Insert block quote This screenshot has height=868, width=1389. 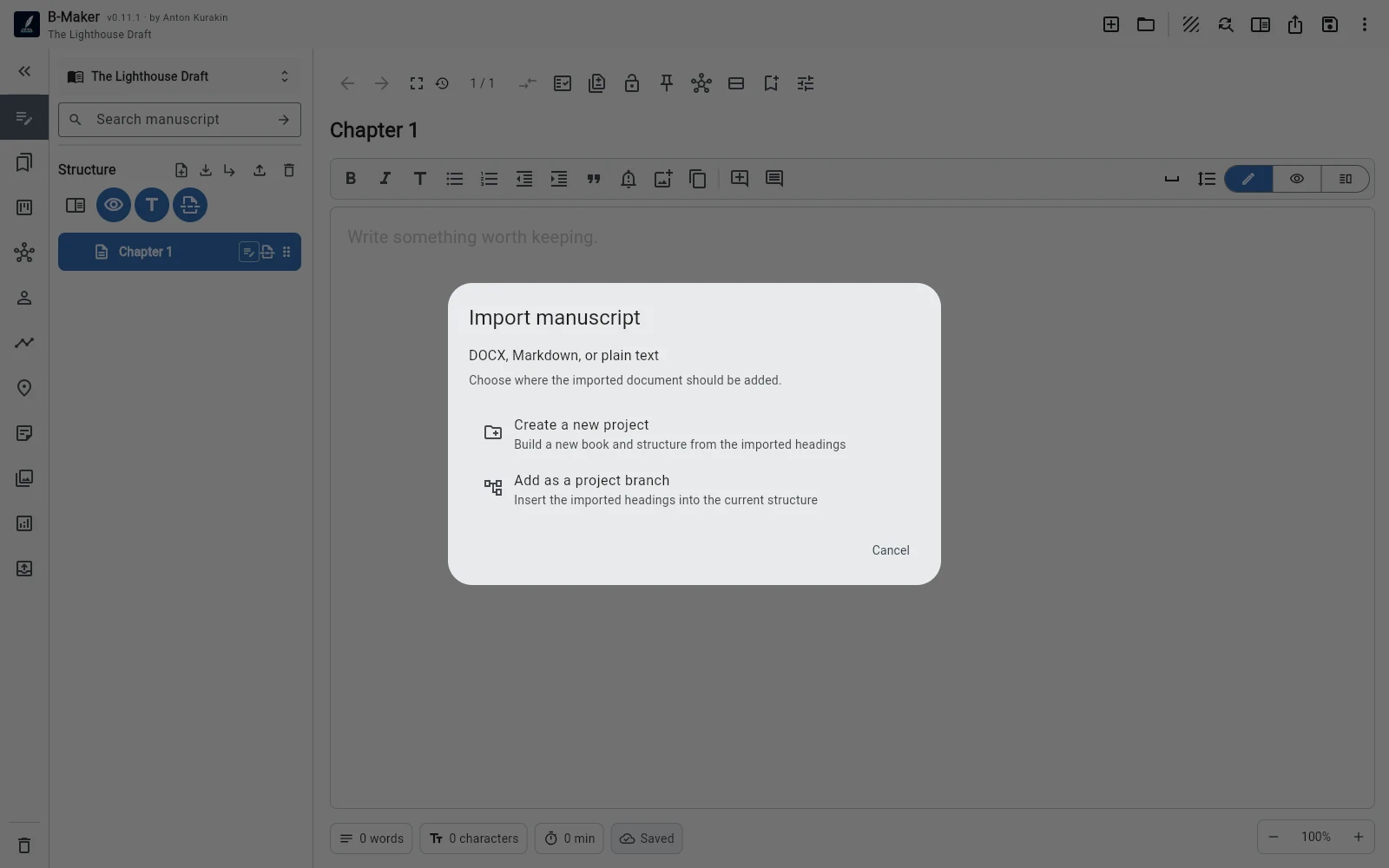[594, 179]
